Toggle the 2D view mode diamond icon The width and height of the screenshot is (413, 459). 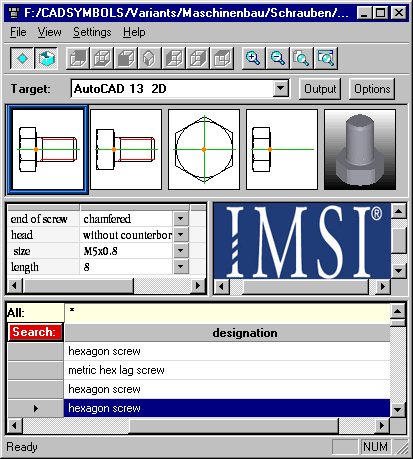[22, 59]
